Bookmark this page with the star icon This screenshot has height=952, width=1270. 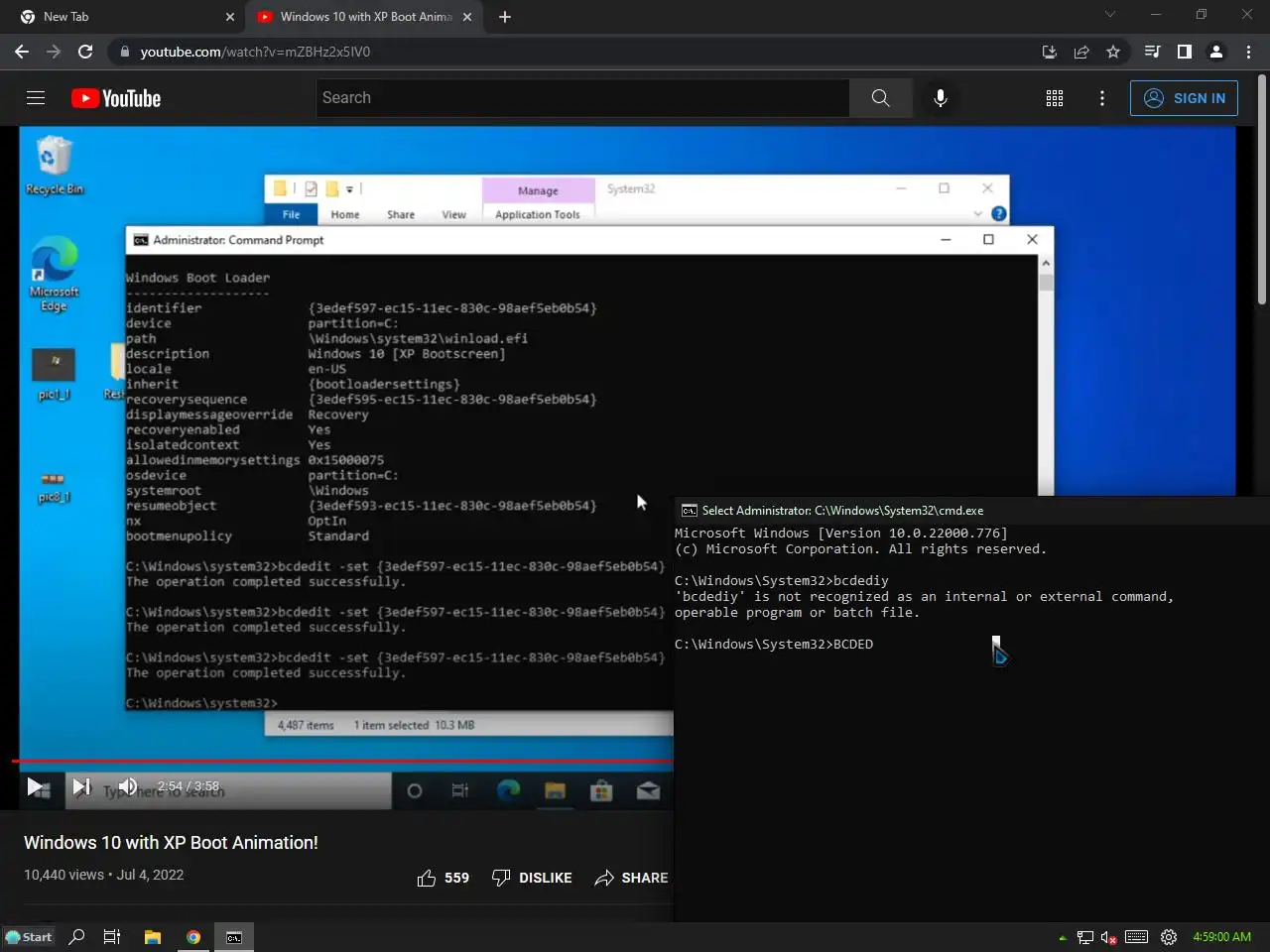pos(1113,52)
